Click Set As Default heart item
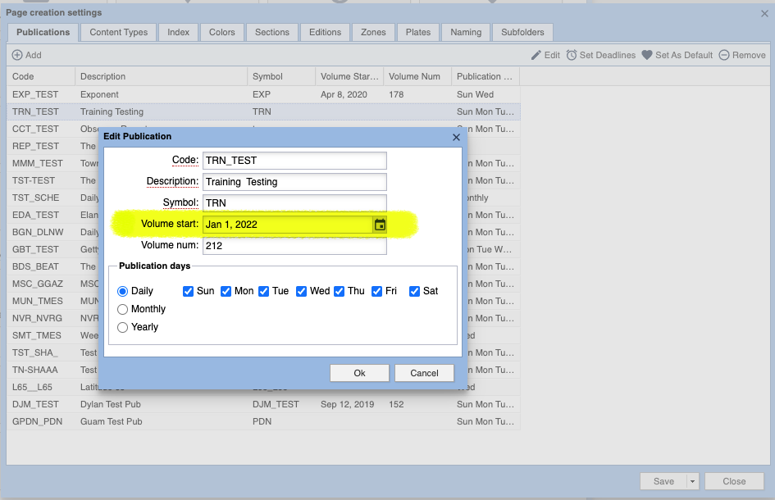The width and height of the screenshot is (775, 500). tap(677, 55)
